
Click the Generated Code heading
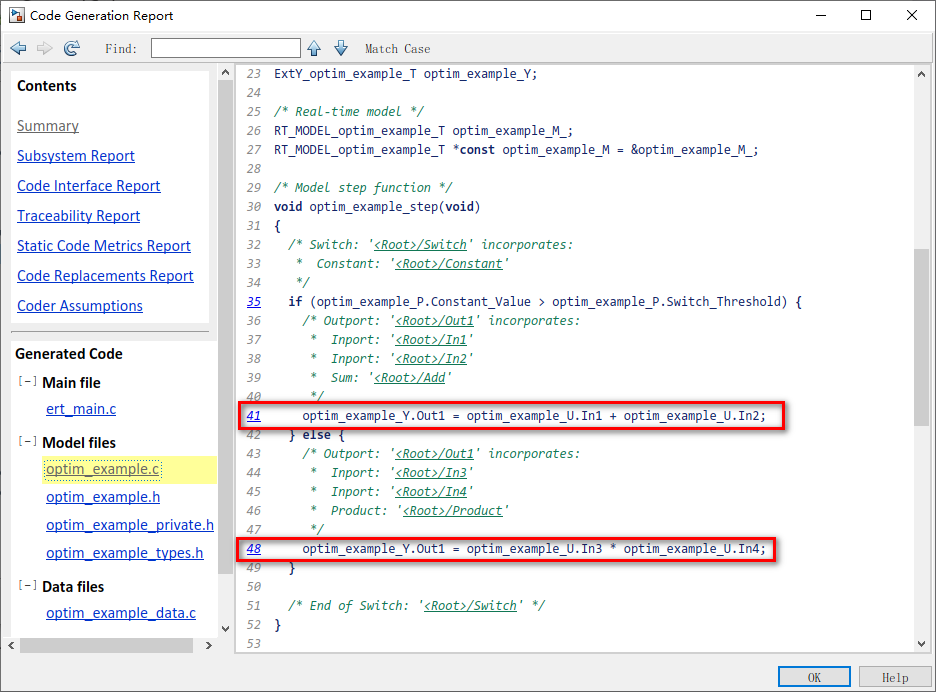pyautogui.click(x=69, y=354)
